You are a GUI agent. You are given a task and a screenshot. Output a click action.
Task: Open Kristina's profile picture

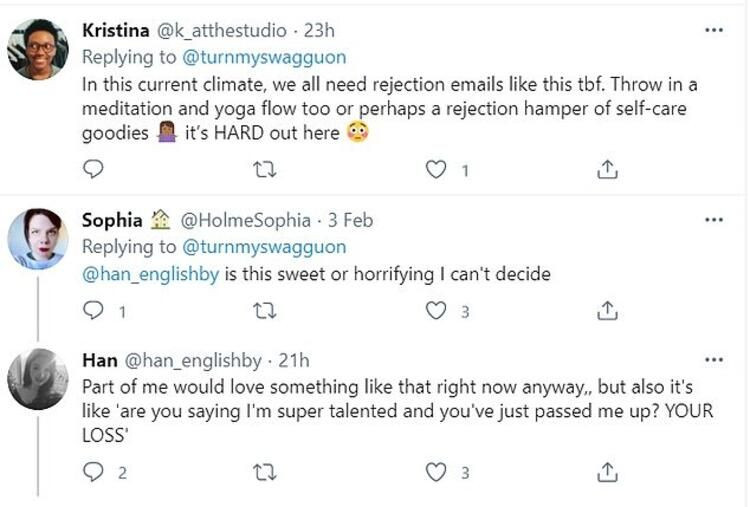[38, 48]
